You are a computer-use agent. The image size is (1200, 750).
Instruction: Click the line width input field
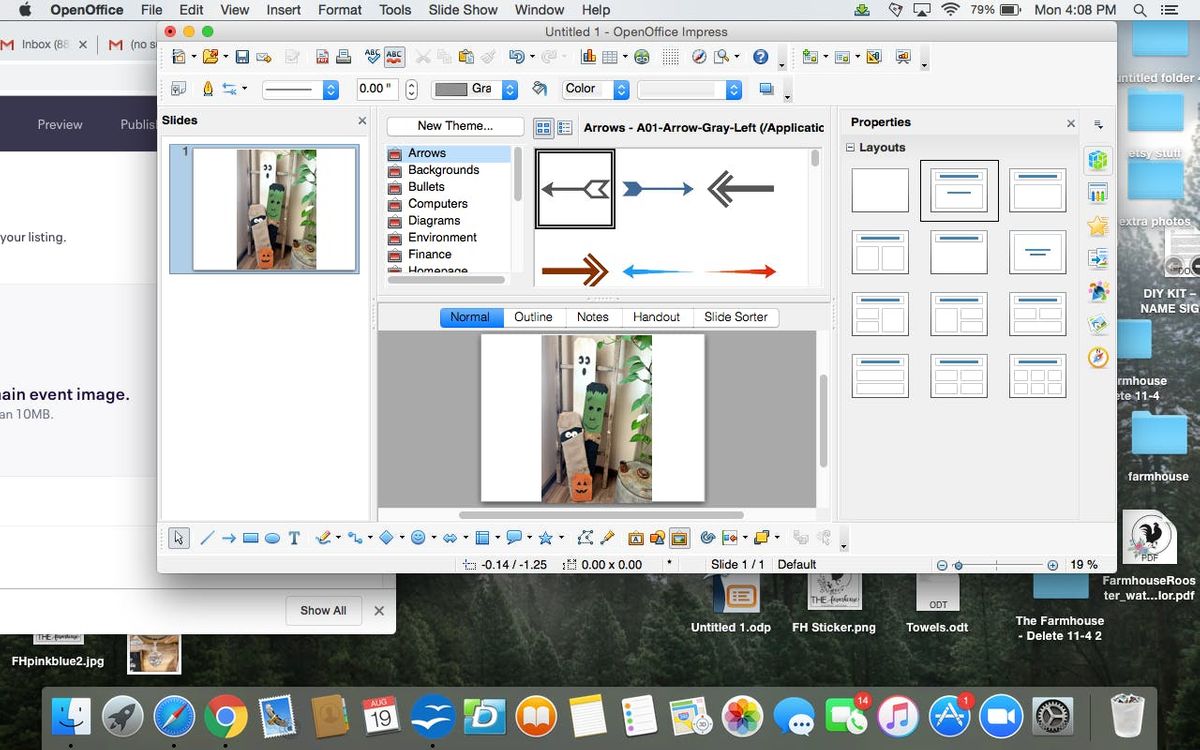378,89
